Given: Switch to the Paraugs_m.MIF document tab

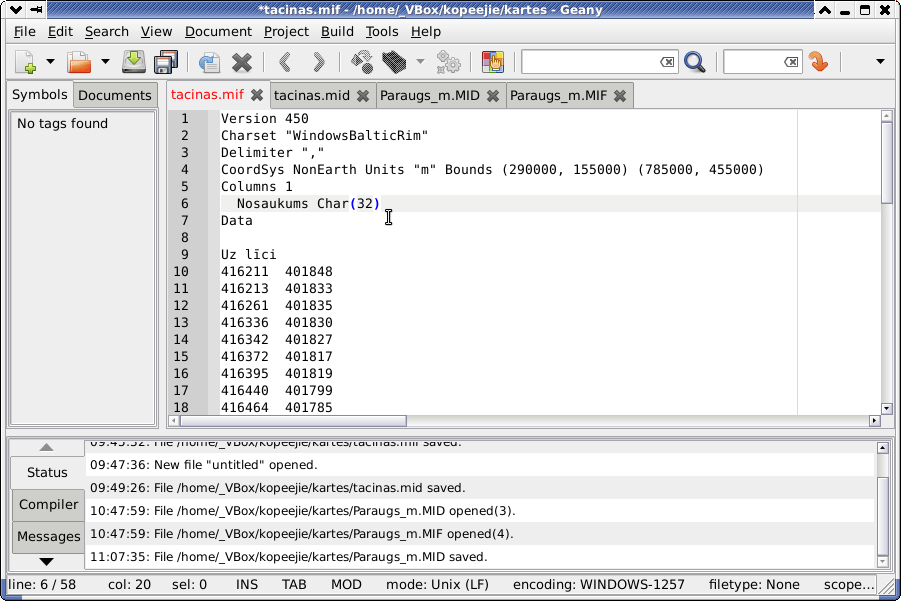Looking at the screenshot, I should pyautogui.click(x=559, y=95).
